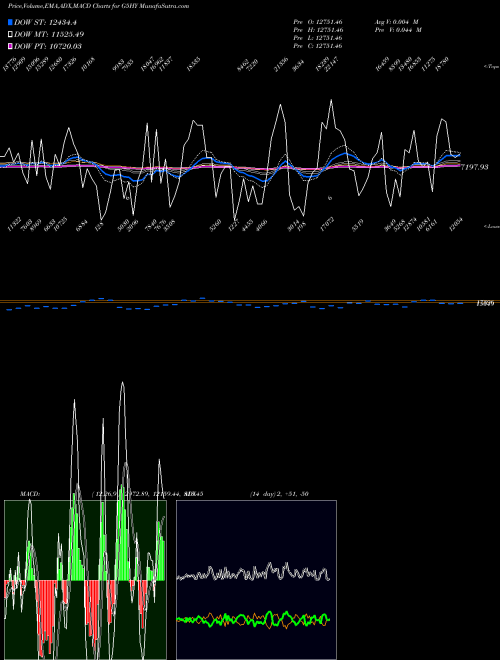Click the chart title mentioning MunafaSutra.com
Viewport: 500px width, 660px height.
pos(98,6)
